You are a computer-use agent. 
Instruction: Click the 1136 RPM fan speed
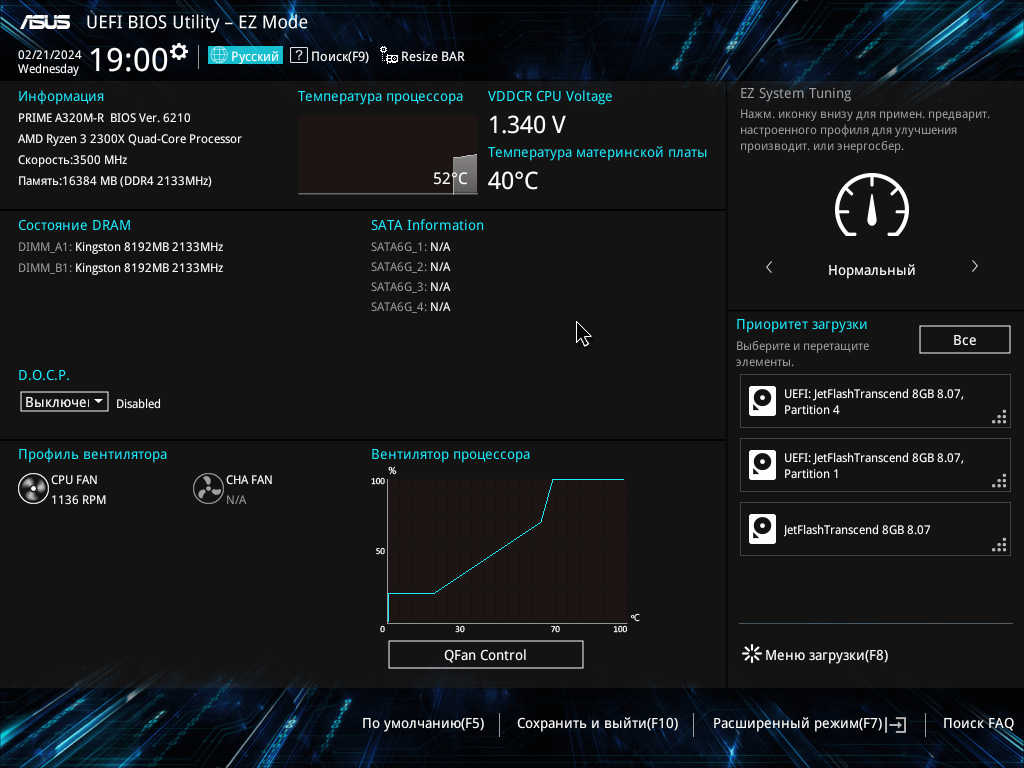coord(78,500)
